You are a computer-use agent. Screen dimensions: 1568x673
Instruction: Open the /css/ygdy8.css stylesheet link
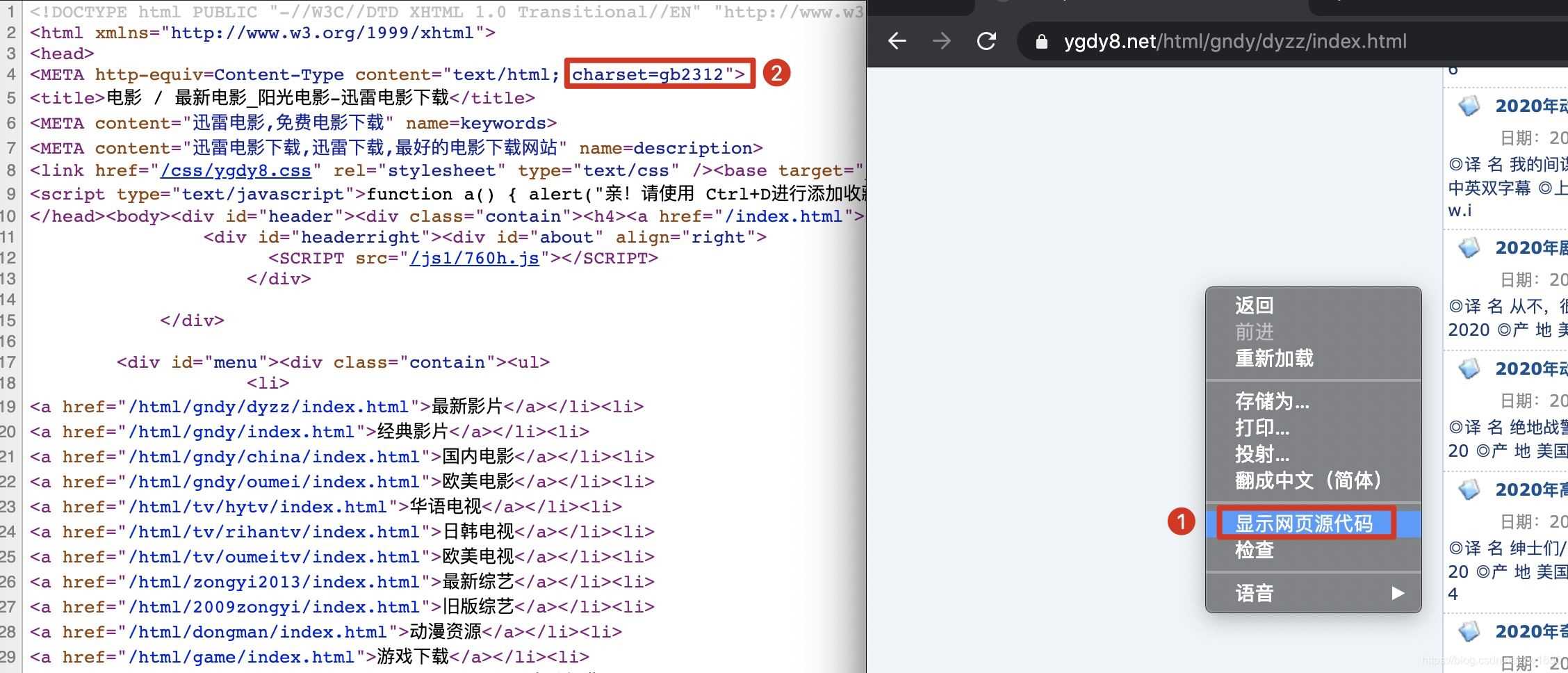tap(236, 170)
